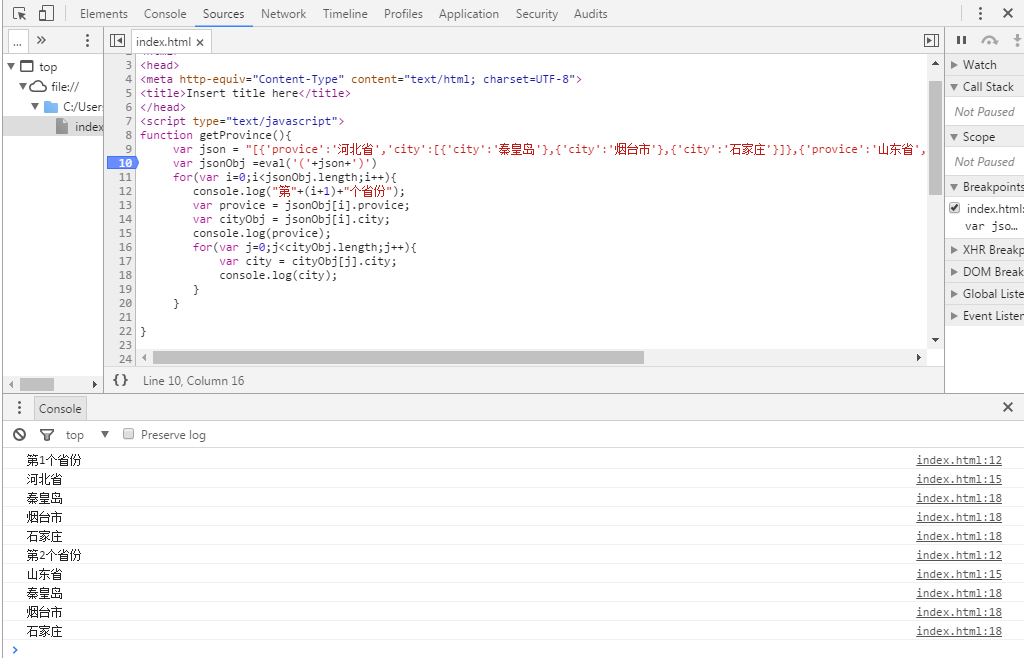Click the C:/Users folder icon
The width and height of the screenshot is (1024, 658).
tap(51, 106)
